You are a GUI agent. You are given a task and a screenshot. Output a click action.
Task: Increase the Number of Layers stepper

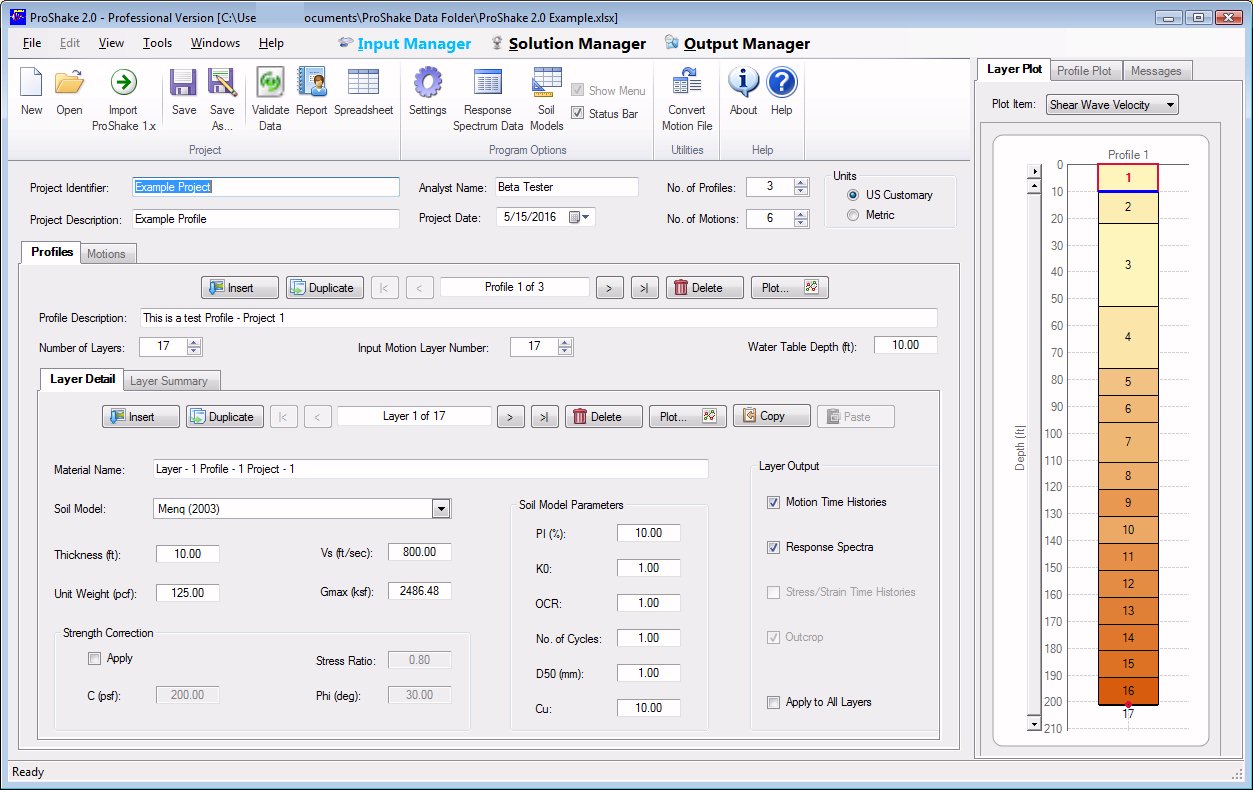click(194, 342)
